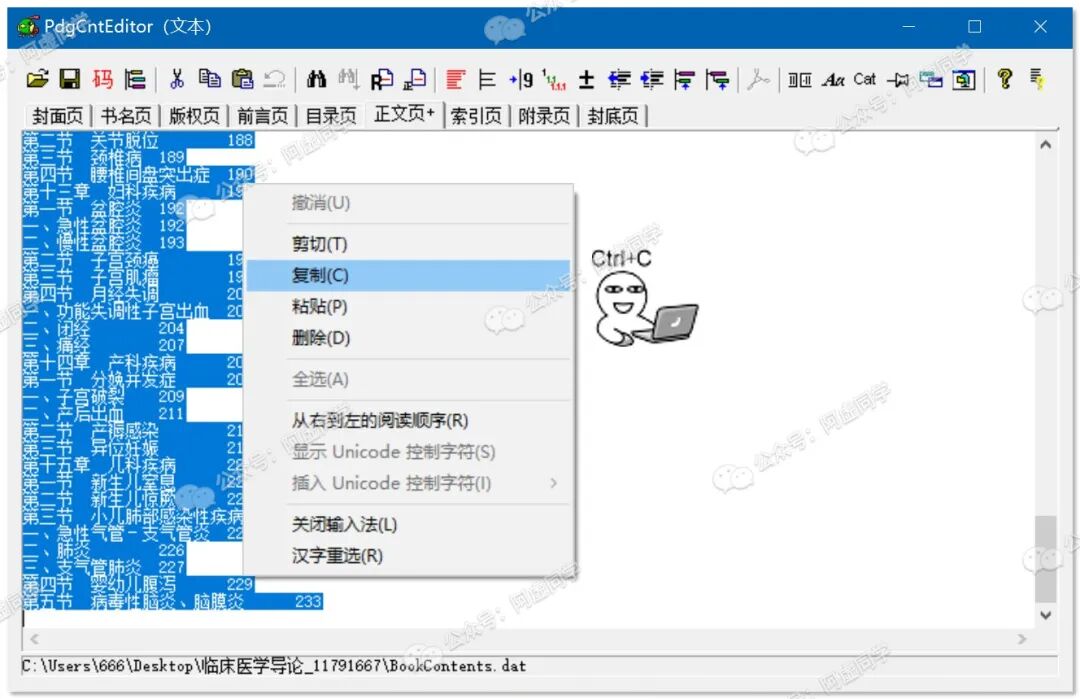Image resolution: width=1080 pixels, height=699 pixels.
Task: Click the ± page number adjust icon
Action: coord(586,79)
